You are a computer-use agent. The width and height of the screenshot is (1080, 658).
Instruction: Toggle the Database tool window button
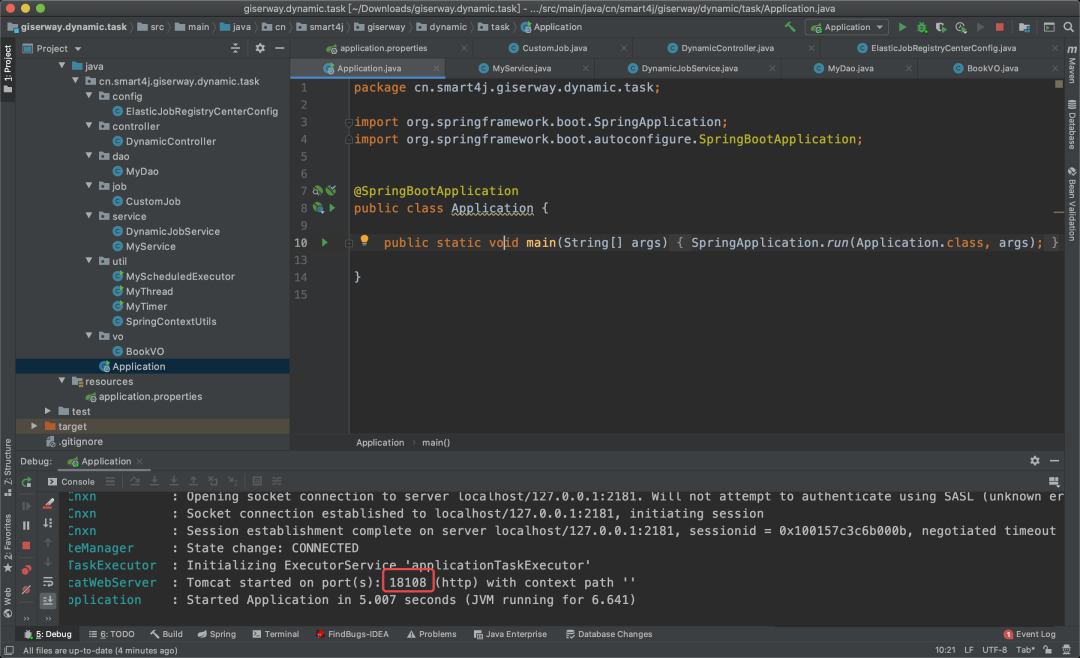click(x=1072, y=125)
